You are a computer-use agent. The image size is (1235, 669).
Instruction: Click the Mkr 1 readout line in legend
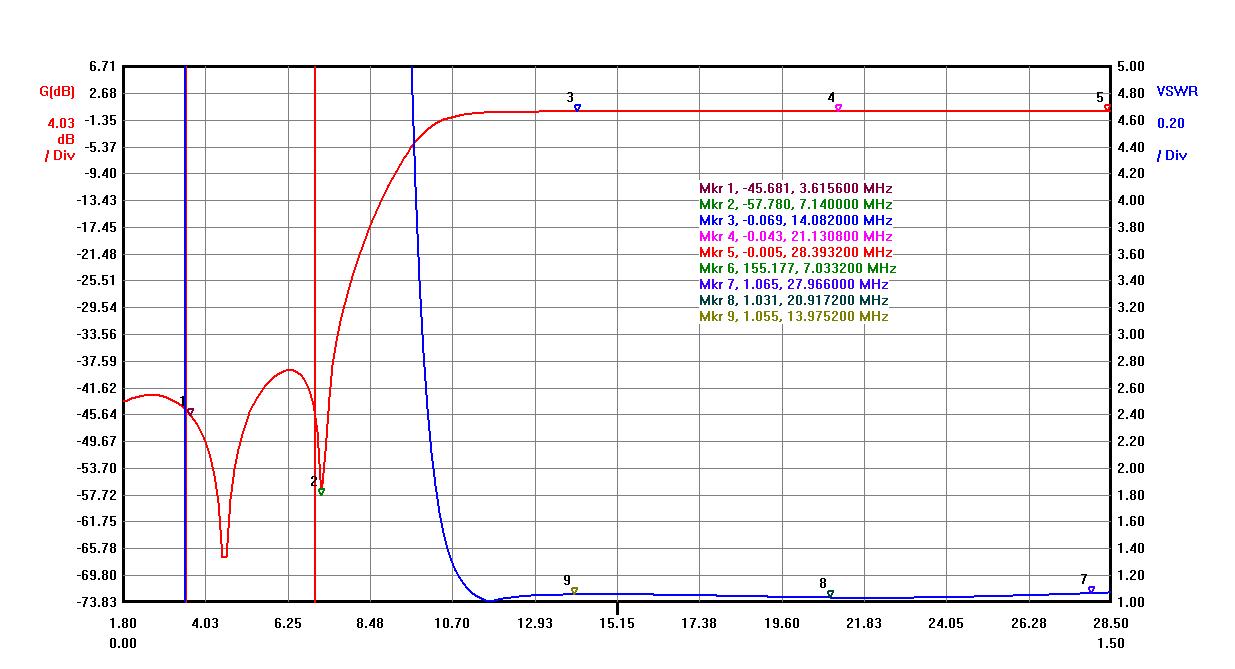[x=795, y=188]
